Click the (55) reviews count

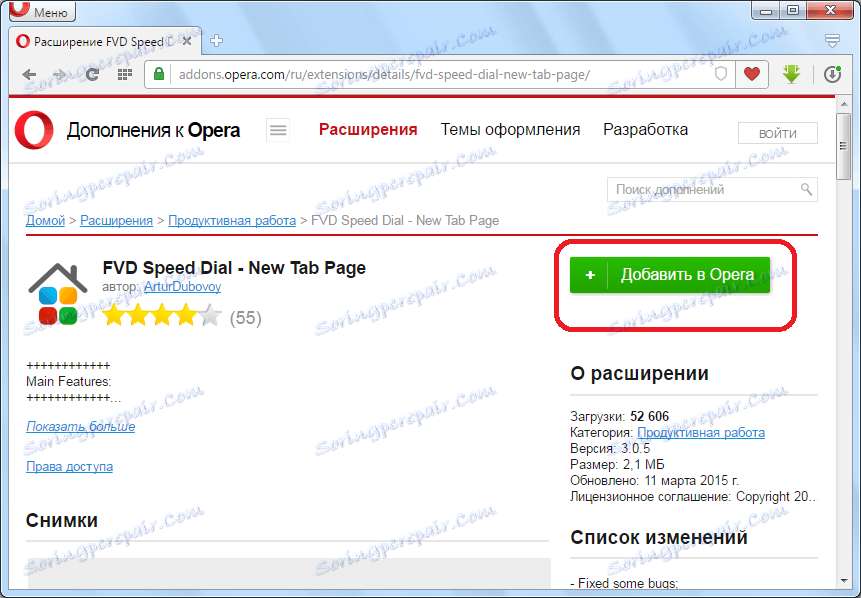[245, 318]
